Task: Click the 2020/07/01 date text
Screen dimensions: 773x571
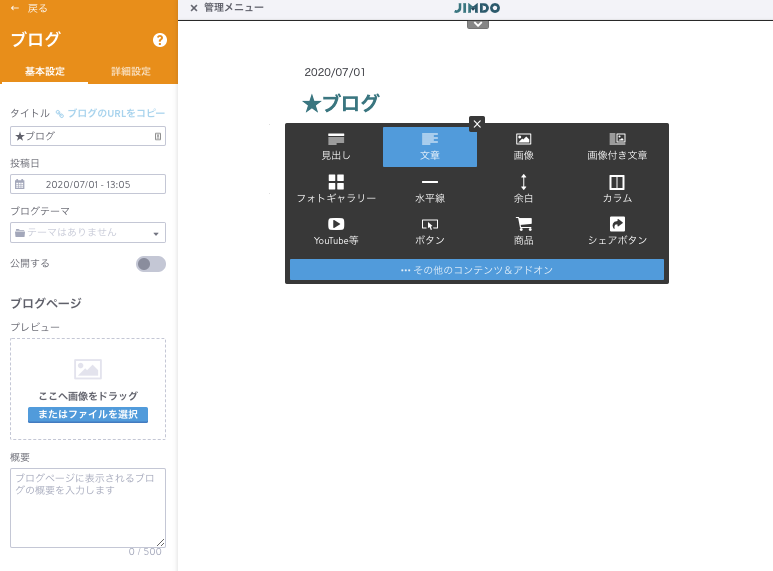Action: click(x=335, y=72)
